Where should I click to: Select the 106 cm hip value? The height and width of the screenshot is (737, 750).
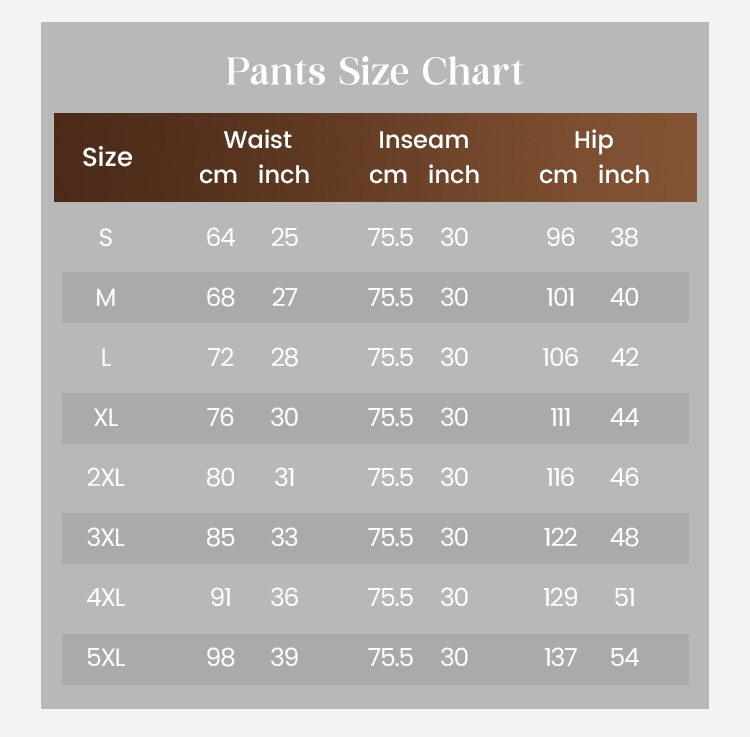560,358
